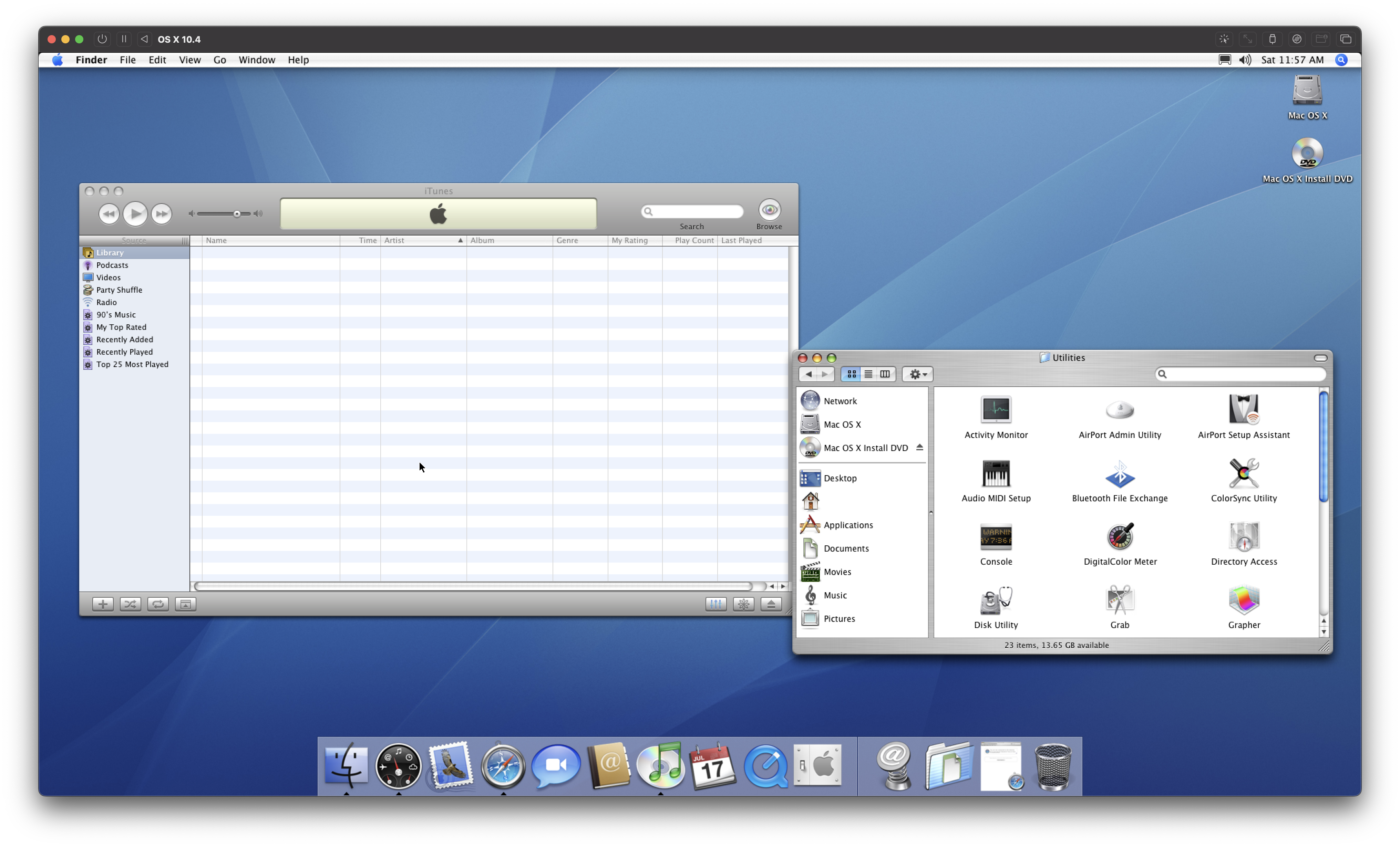Open Safari compass icon in the Dock
1400x847 pixels.
[x=503, y=766]
